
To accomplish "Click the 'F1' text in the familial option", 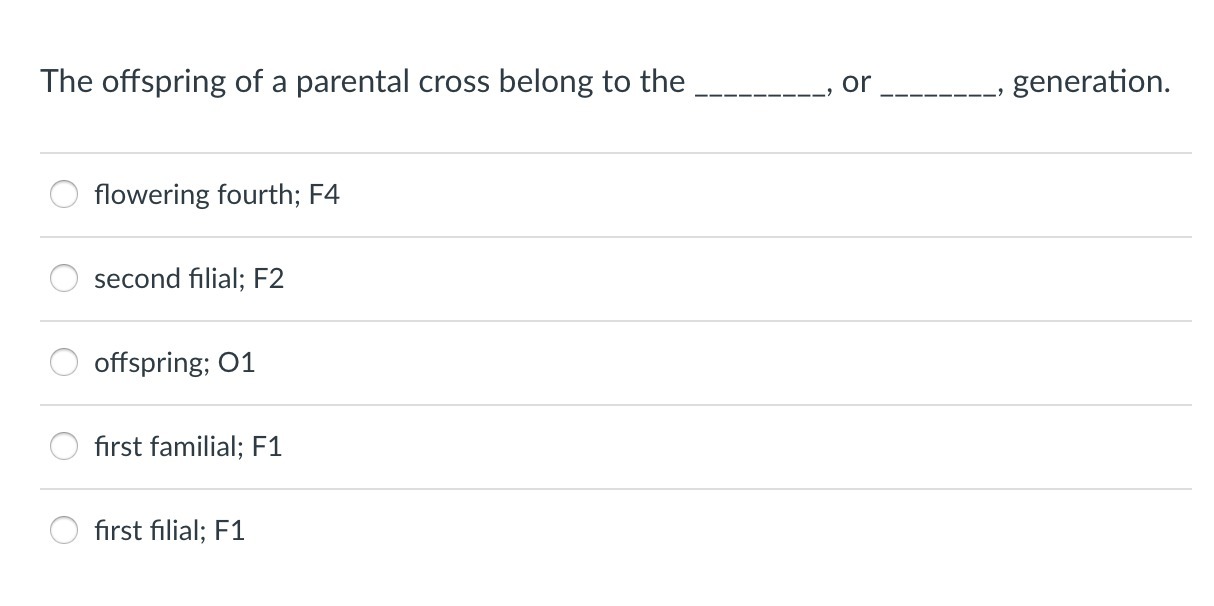I will coord(267,446).
